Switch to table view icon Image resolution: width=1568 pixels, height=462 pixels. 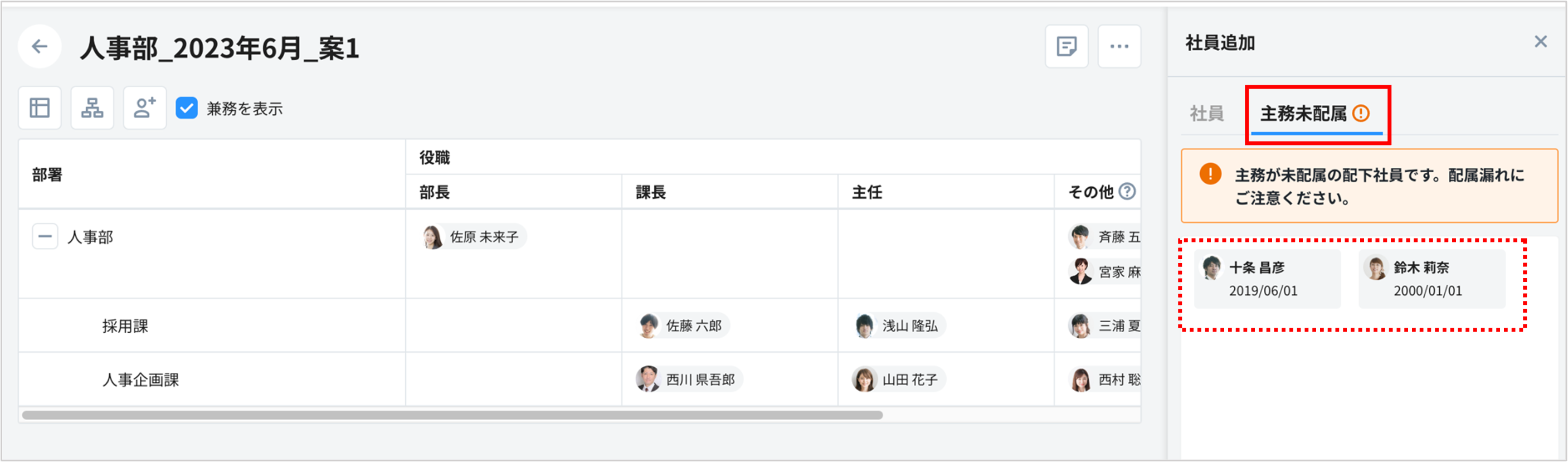click(40, 108)
